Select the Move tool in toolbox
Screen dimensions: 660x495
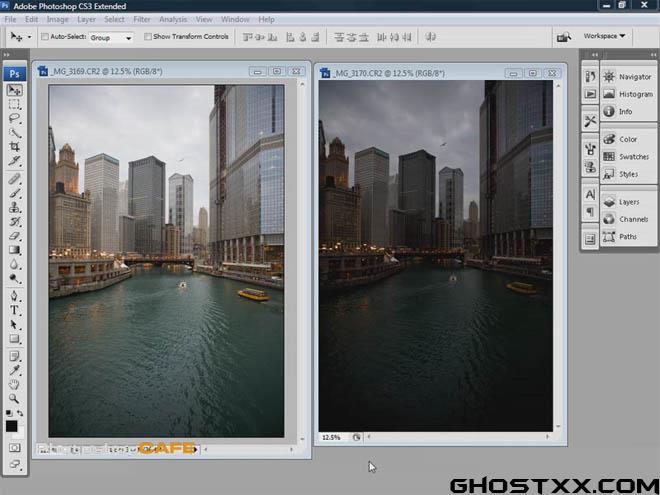pyautogui.click(x=14, y=90)
